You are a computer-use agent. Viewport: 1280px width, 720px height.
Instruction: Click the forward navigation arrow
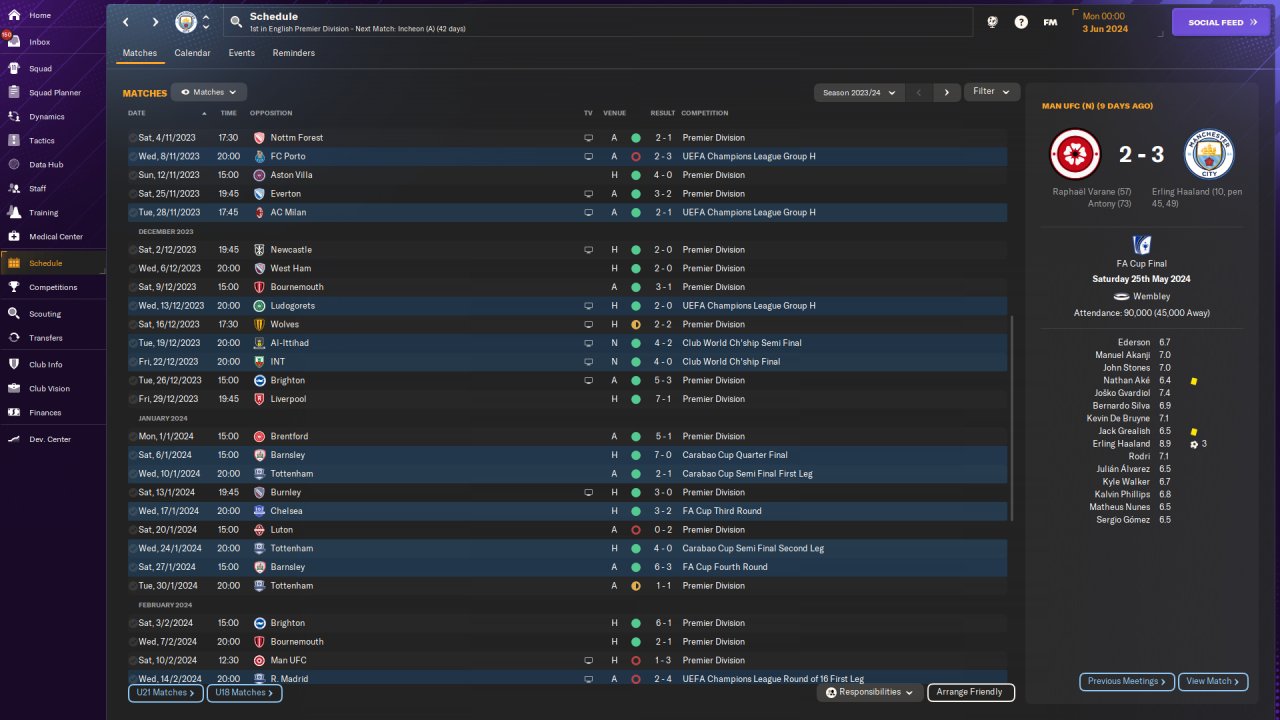click(155, 22)
